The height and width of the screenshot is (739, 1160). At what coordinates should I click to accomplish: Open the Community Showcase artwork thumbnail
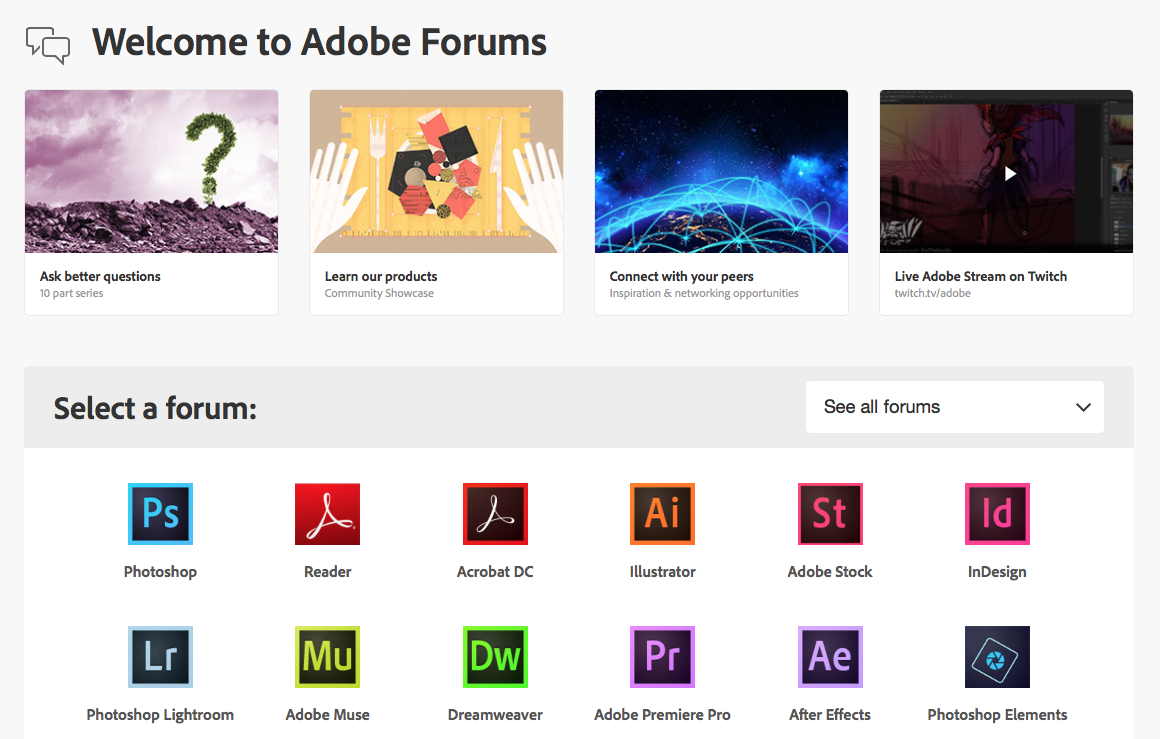[x=436, y=172]
